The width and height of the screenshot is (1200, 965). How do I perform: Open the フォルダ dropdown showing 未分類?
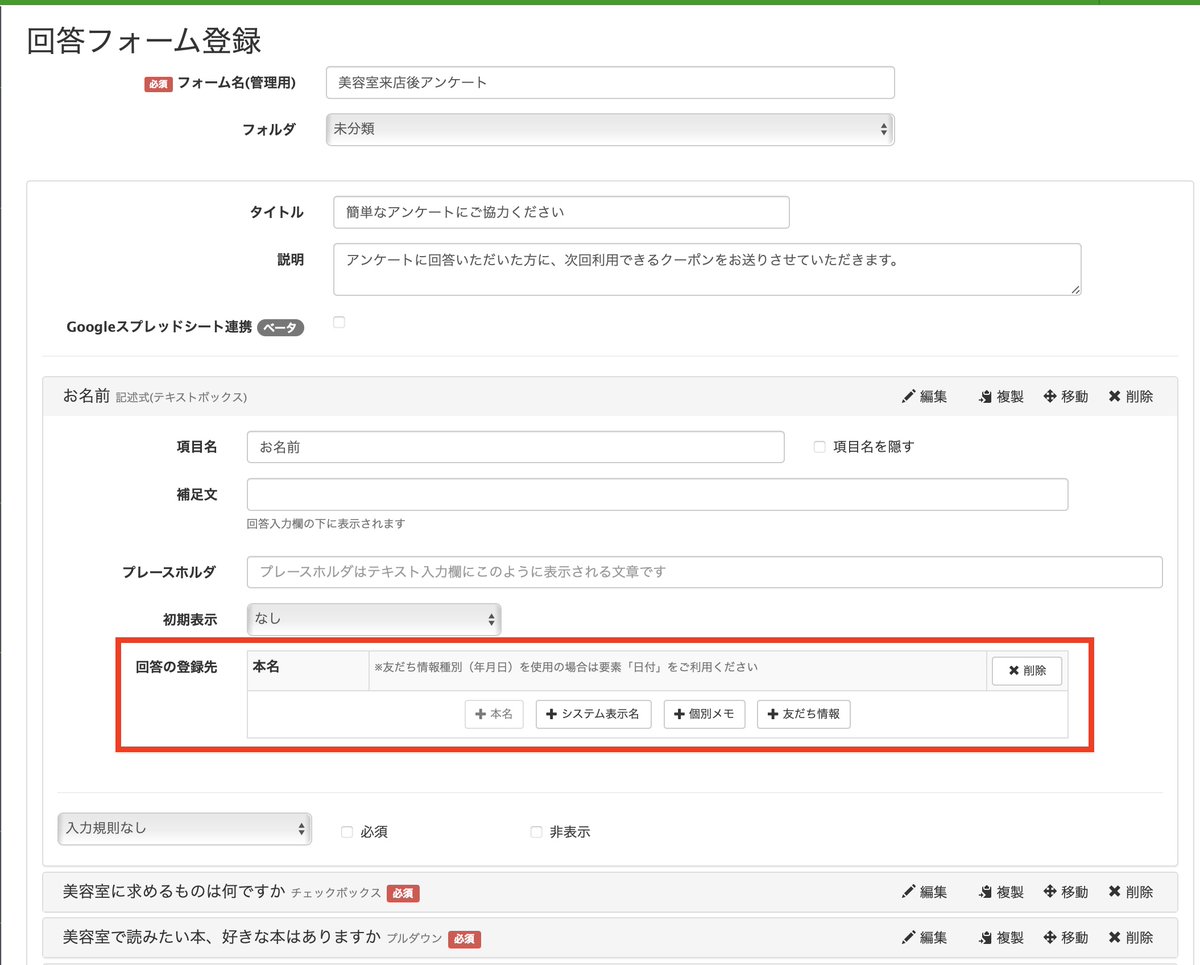click(x=610, y=129)
